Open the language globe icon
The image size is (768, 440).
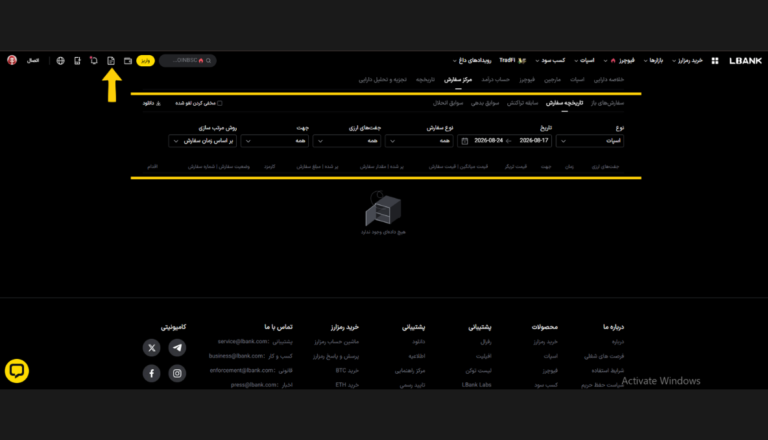[x=60, y=61]
